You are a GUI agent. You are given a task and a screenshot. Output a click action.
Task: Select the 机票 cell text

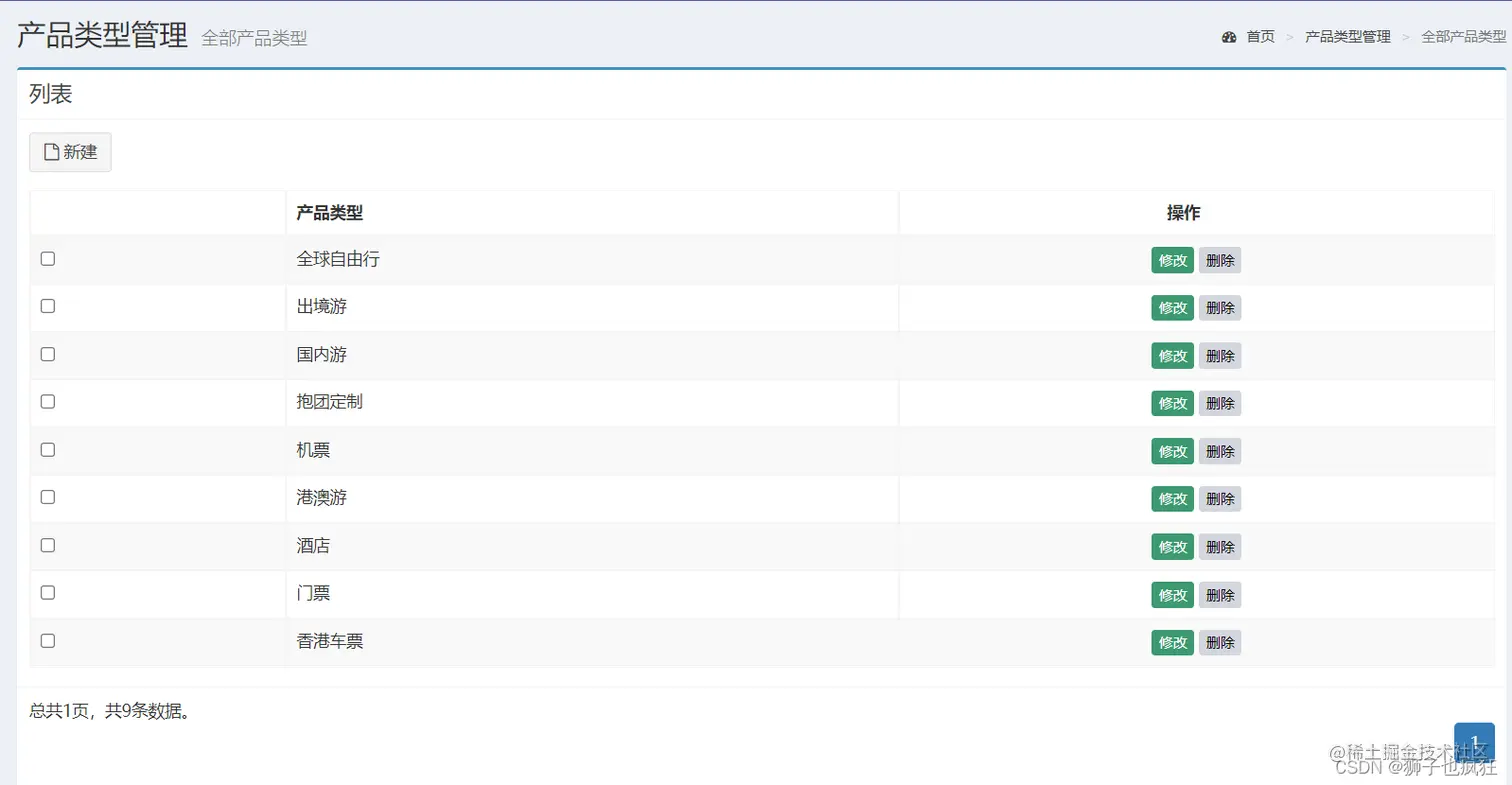313,450
